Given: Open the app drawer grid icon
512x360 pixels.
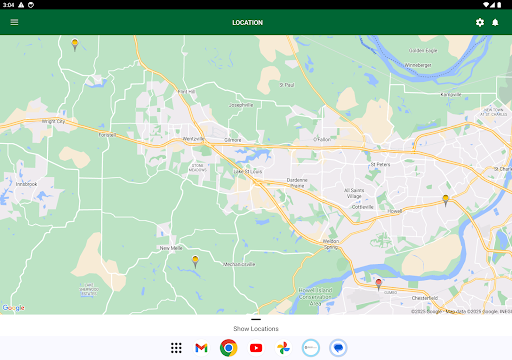Looking at the screenshot, I should pos(176,348).
